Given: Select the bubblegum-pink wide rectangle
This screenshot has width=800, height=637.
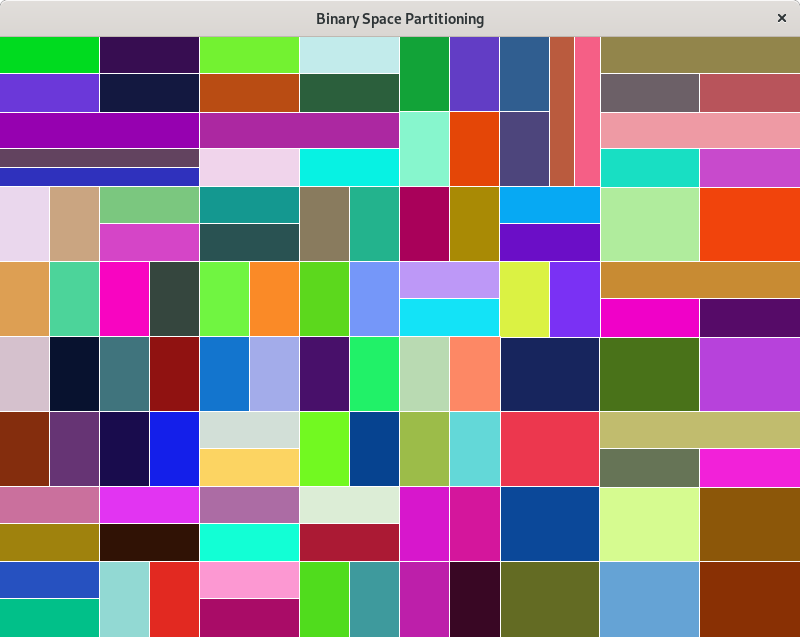Looking at the screenshot, I should [249, 579].
